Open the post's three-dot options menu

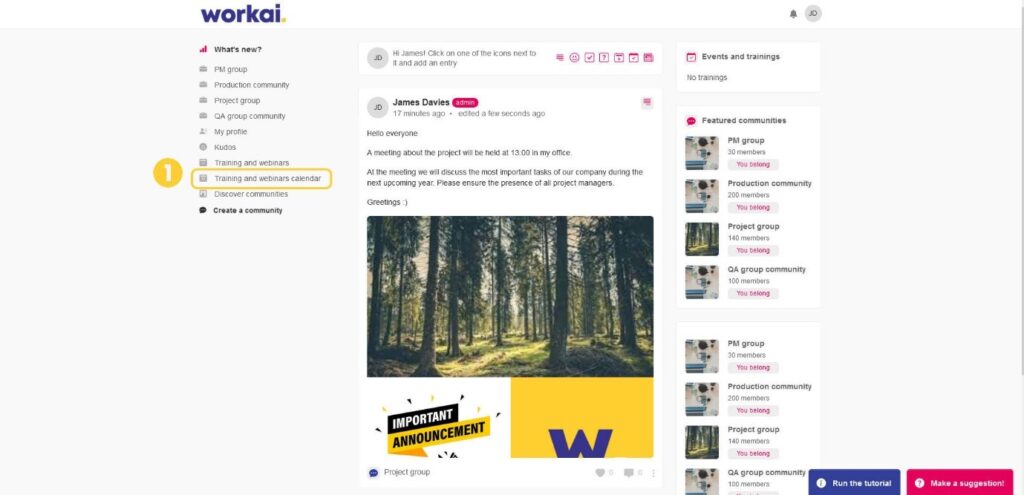(x=653, y=473)
